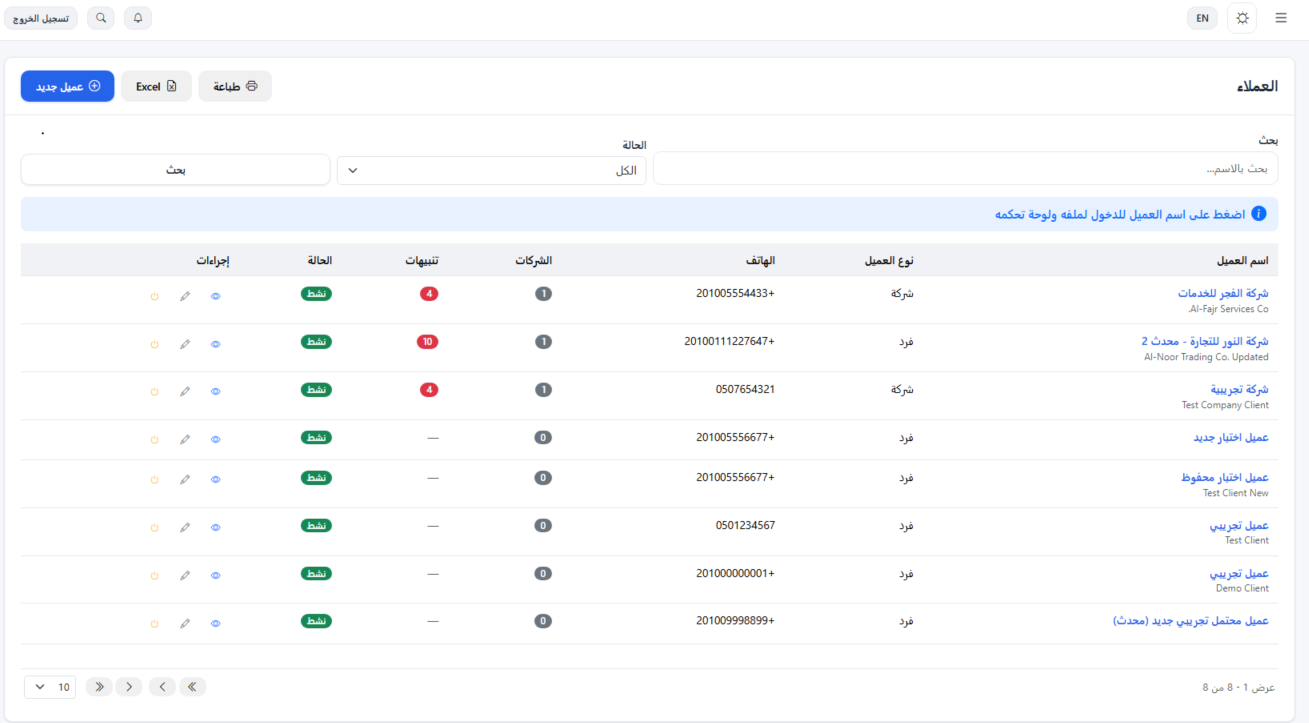View شركة الفجر للخدمات with the eye icon
This screenshot has width=1309, height=723.
pos(216,296)
